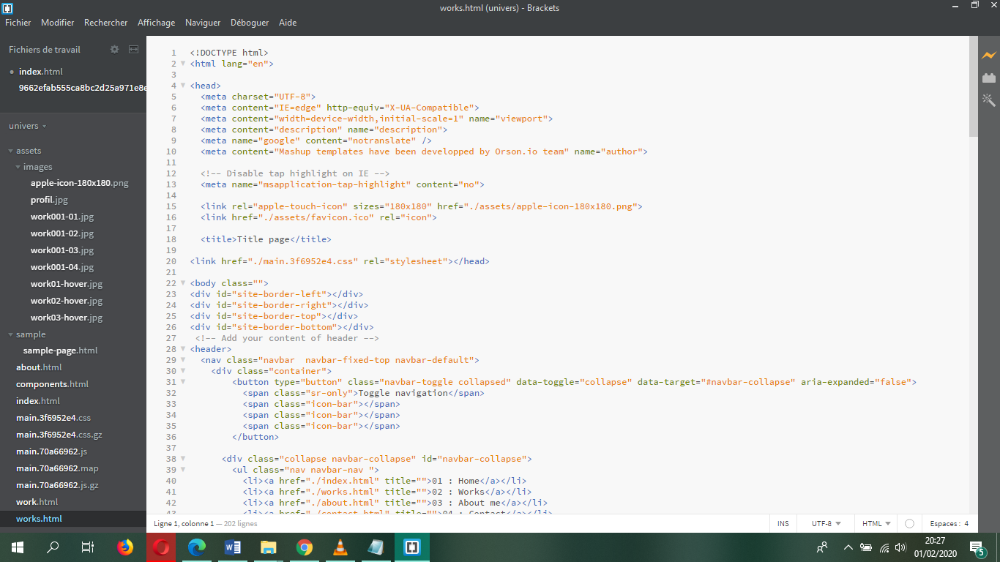Show hidden tray icons chevron
This screenshot has width=1000, height=562.
[848, 547]
